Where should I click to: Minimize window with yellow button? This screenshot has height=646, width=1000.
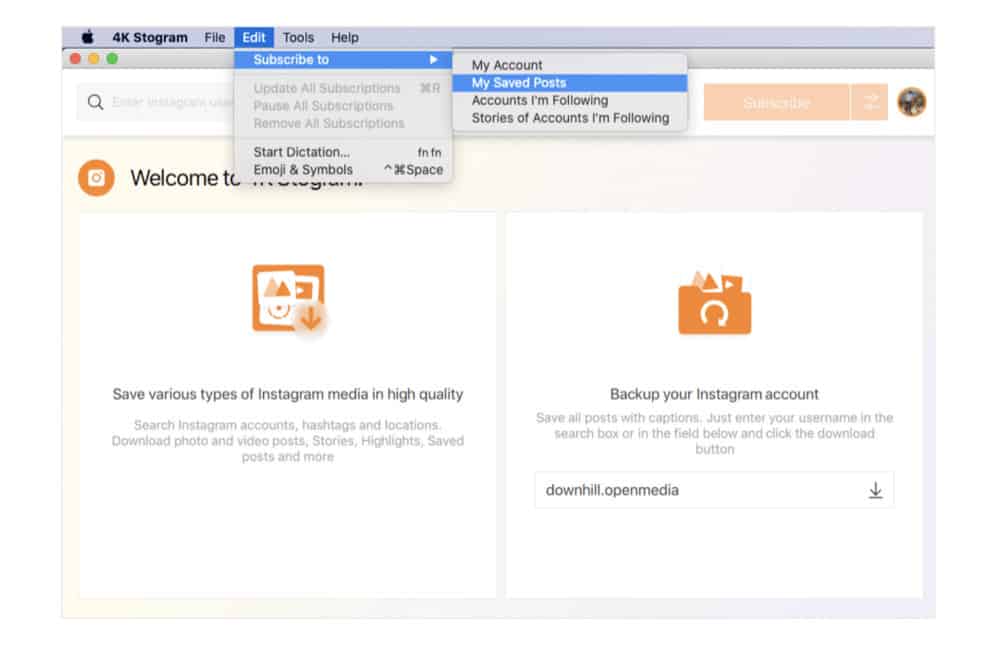point(94,59)
